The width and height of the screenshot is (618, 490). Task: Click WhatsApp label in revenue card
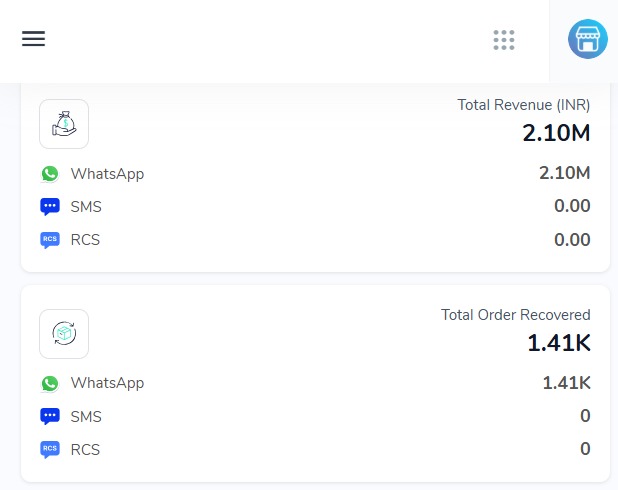(x=107, y=174)
